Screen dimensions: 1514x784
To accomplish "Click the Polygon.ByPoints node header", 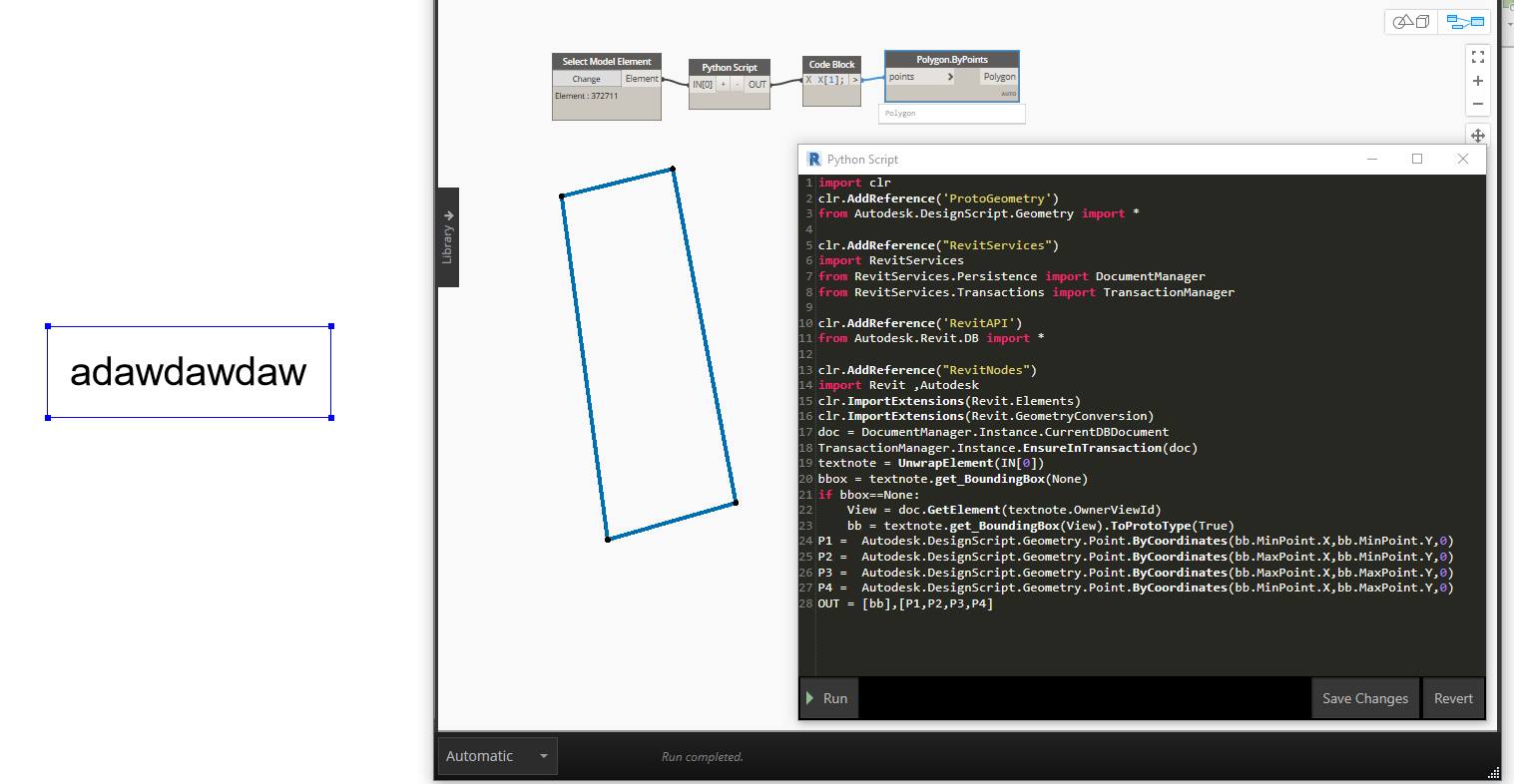I will (951, 60).
